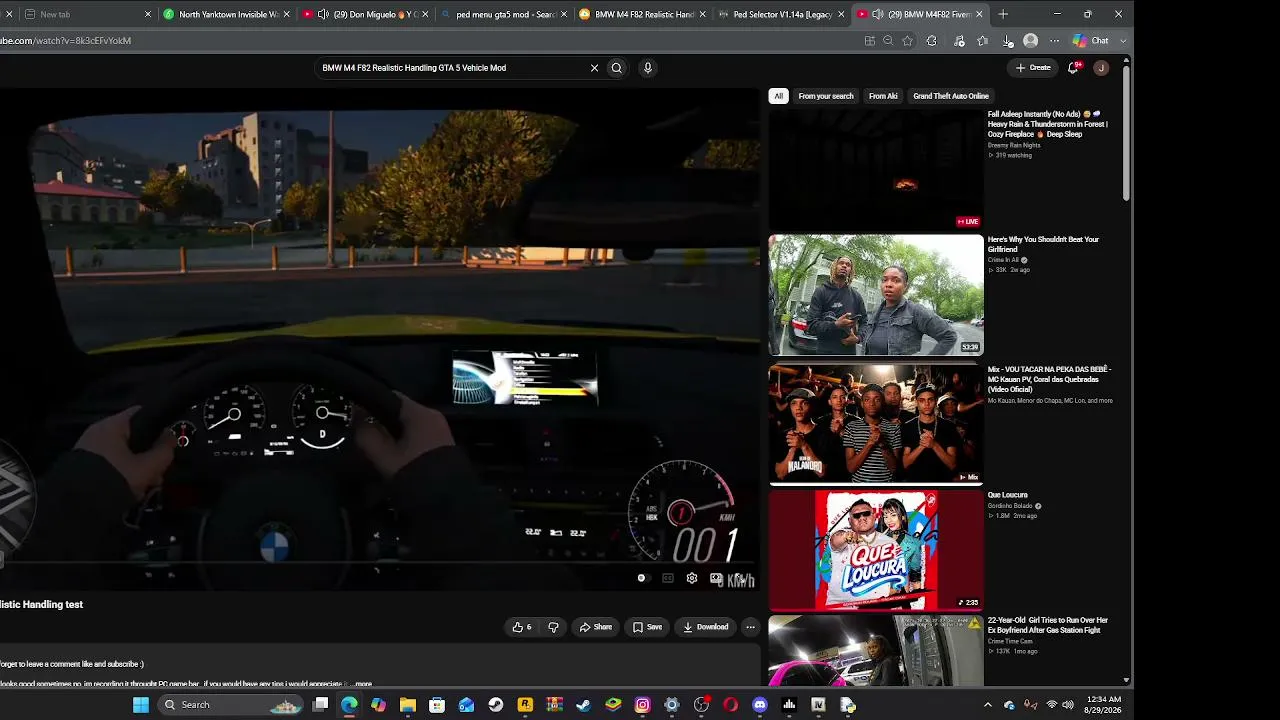
Task: Share this video
Action: [596, 627]
